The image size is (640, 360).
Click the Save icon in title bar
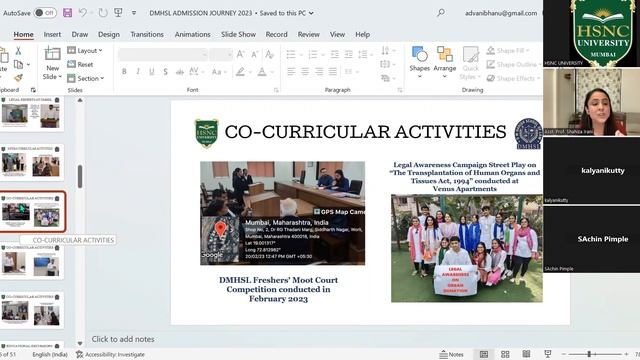coord(67,13)
